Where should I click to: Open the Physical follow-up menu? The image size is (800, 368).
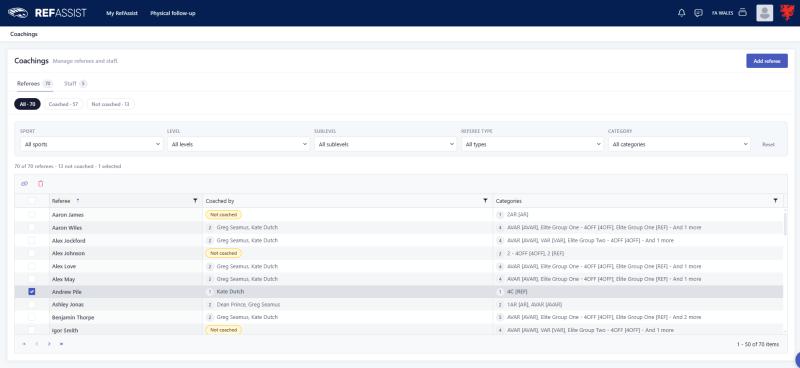172,13
